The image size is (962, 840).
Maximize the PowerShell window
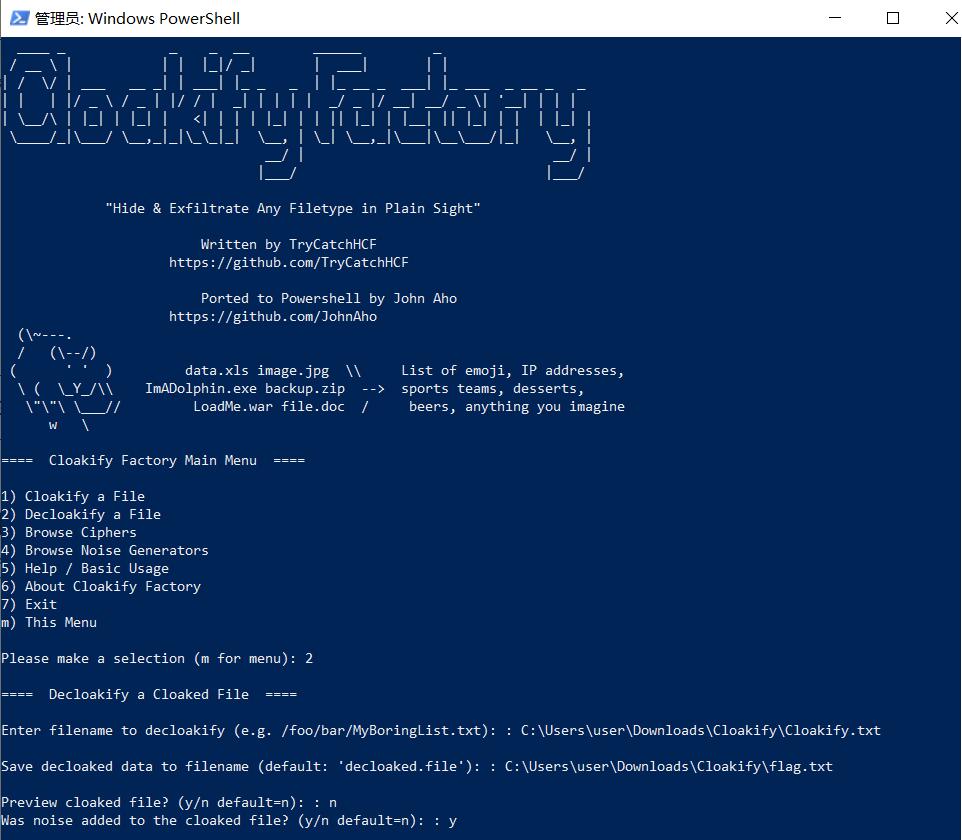coord(893,18)
